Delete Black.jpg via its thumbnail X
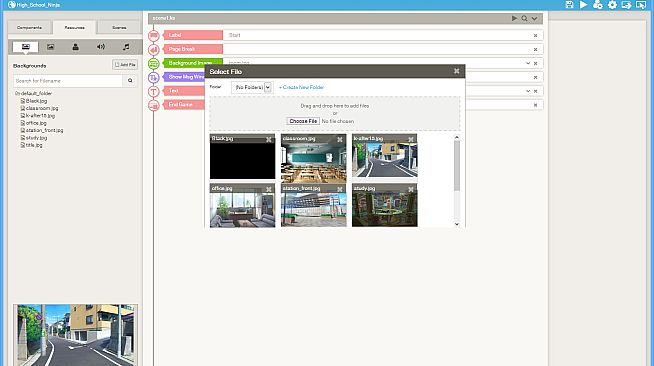The width and height of the screenshot is (654, 366). pos(269,139)
